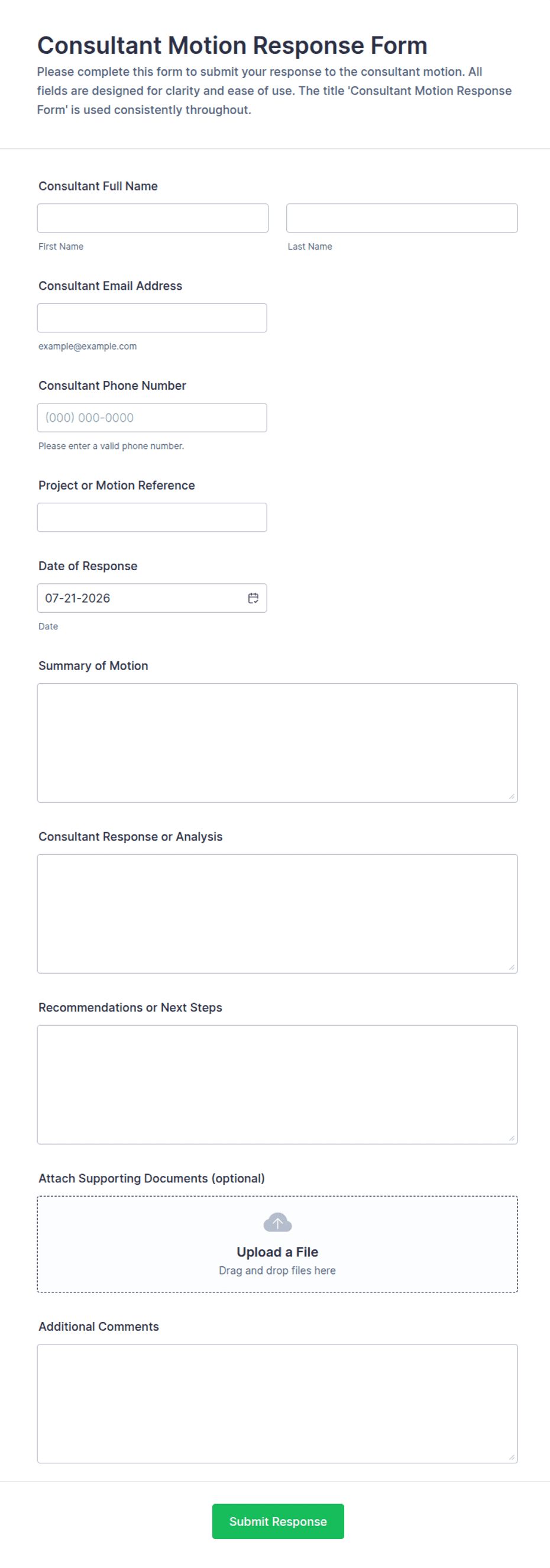The image size is (550, 1568).
Task: Click the Recommendations or Next Steps textarea
Action: (277, 1085)
